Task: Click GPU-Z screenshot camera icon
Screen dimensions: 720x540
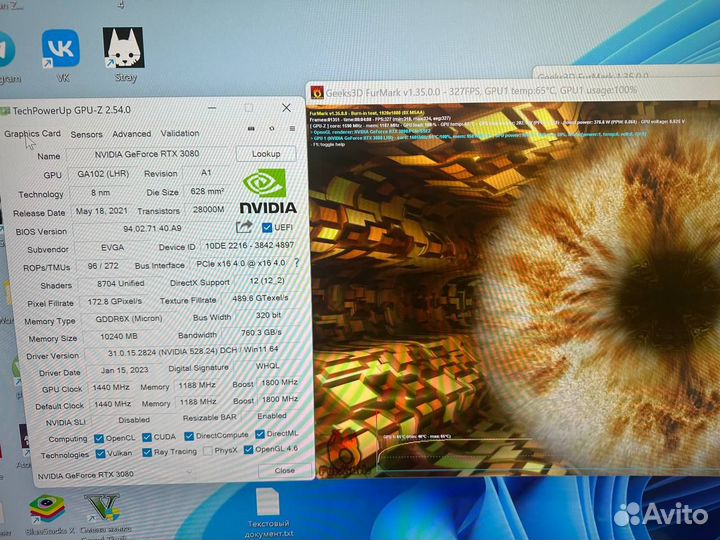Action: tap(251, 129)
